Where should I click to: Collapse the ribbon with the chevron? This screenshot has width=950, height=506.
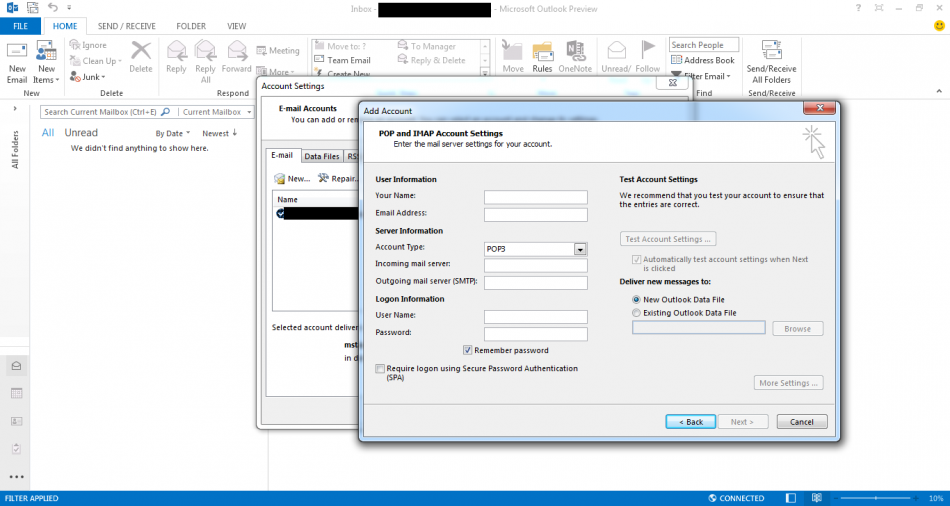(939, 92)
